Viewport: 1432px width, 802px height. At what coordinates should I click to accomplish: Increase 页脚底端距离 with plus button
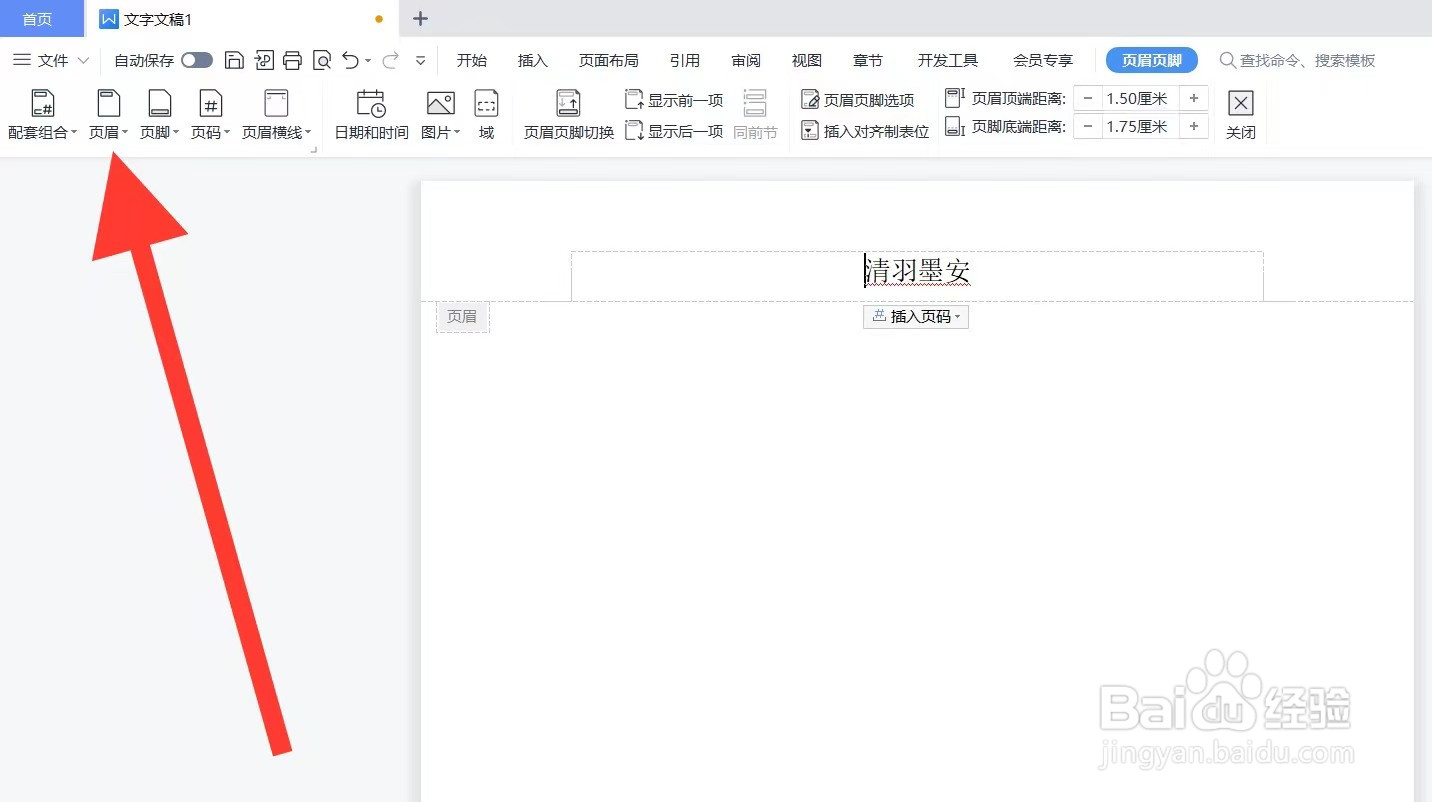[x=1194, y=126]
